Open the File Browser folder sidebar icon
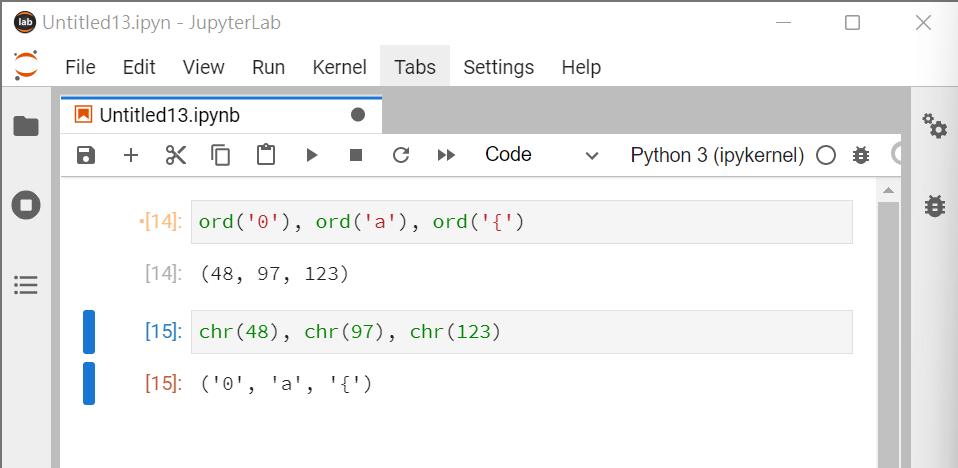 [x=26, y=126]
